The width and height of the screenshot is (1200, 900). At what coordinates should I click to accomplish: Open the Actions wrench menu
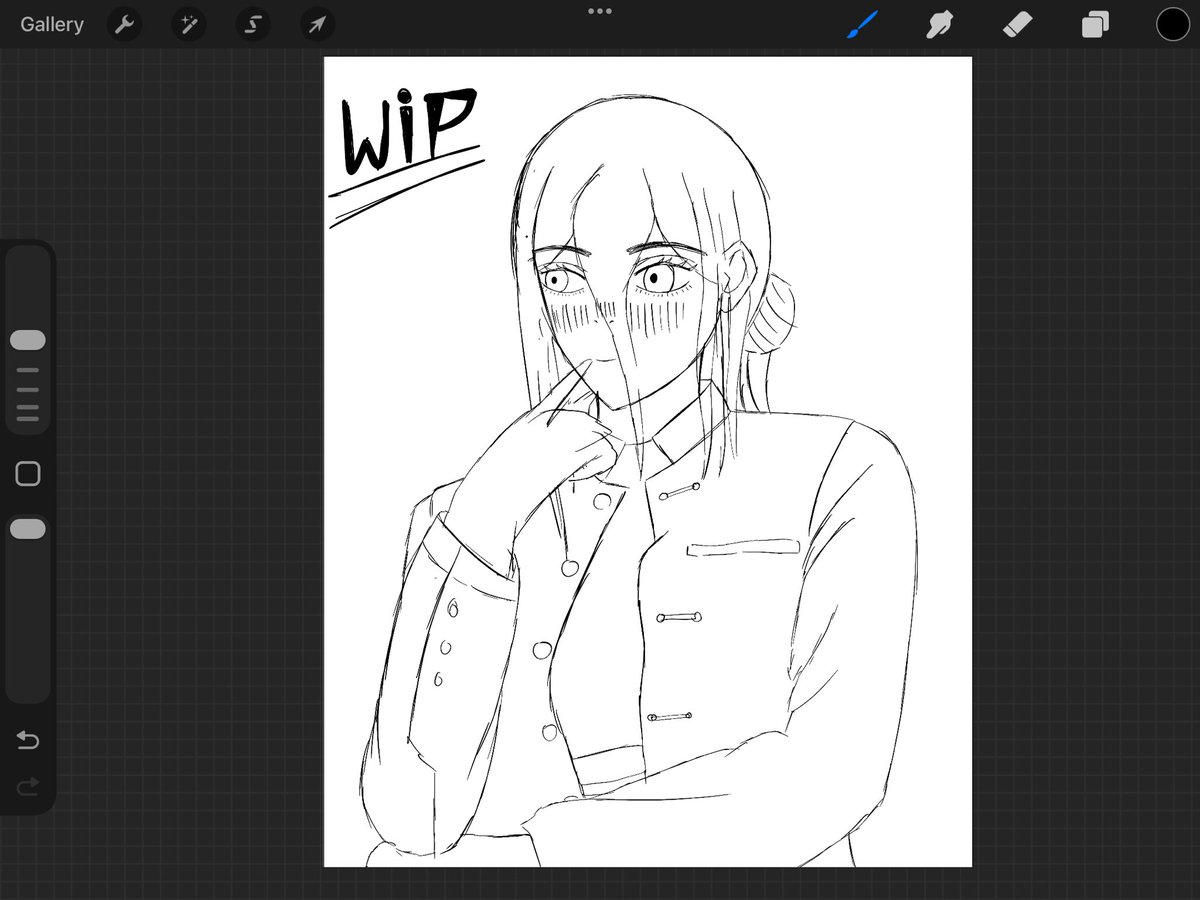click(x=124, y=25)
